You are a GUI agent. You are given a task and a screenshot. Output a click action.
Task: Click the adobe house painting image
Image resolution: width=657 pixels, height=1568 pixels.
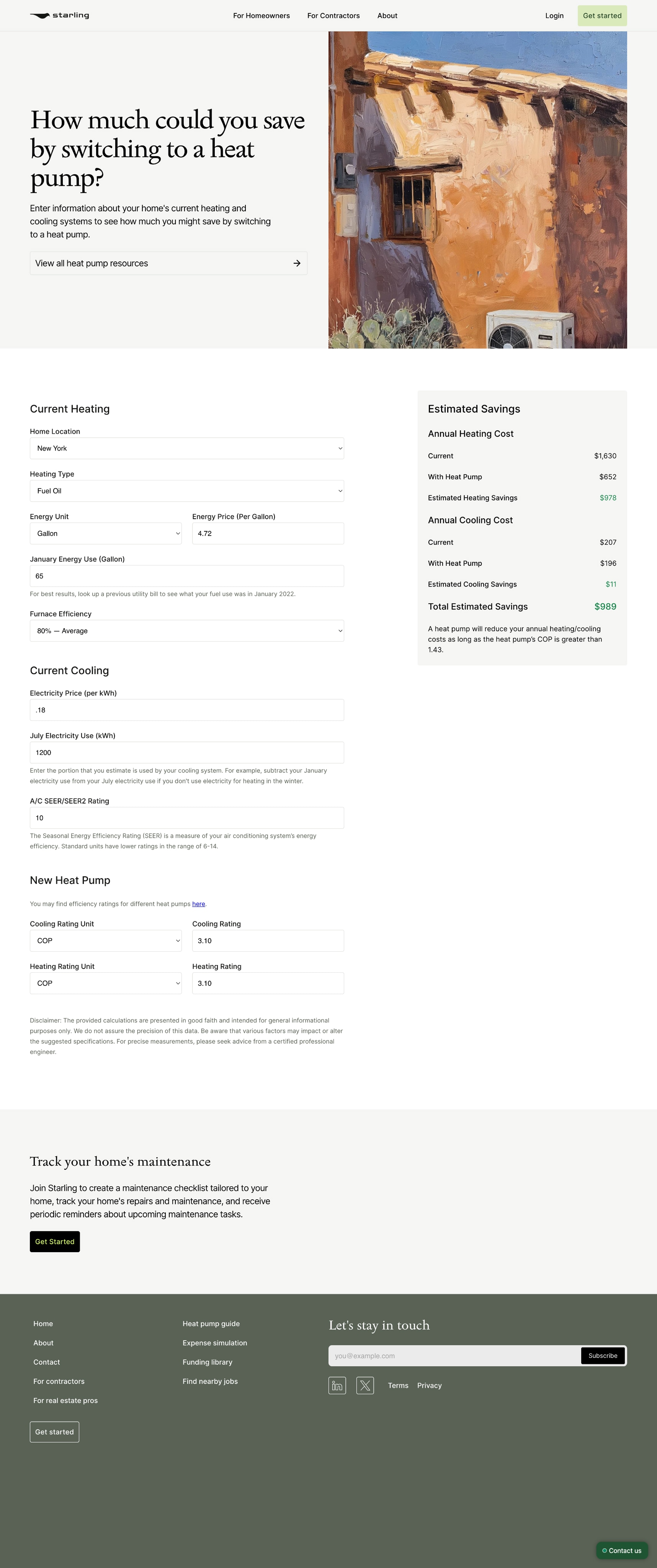477,190
